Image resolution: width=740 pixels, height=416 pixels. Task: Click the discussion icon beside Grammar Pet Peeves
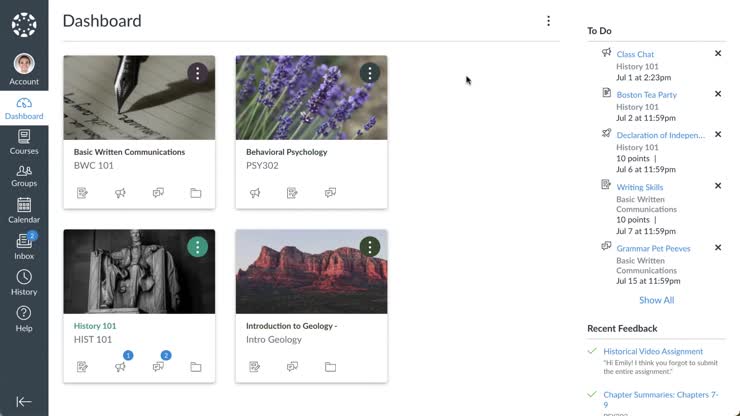click(606, 246)
